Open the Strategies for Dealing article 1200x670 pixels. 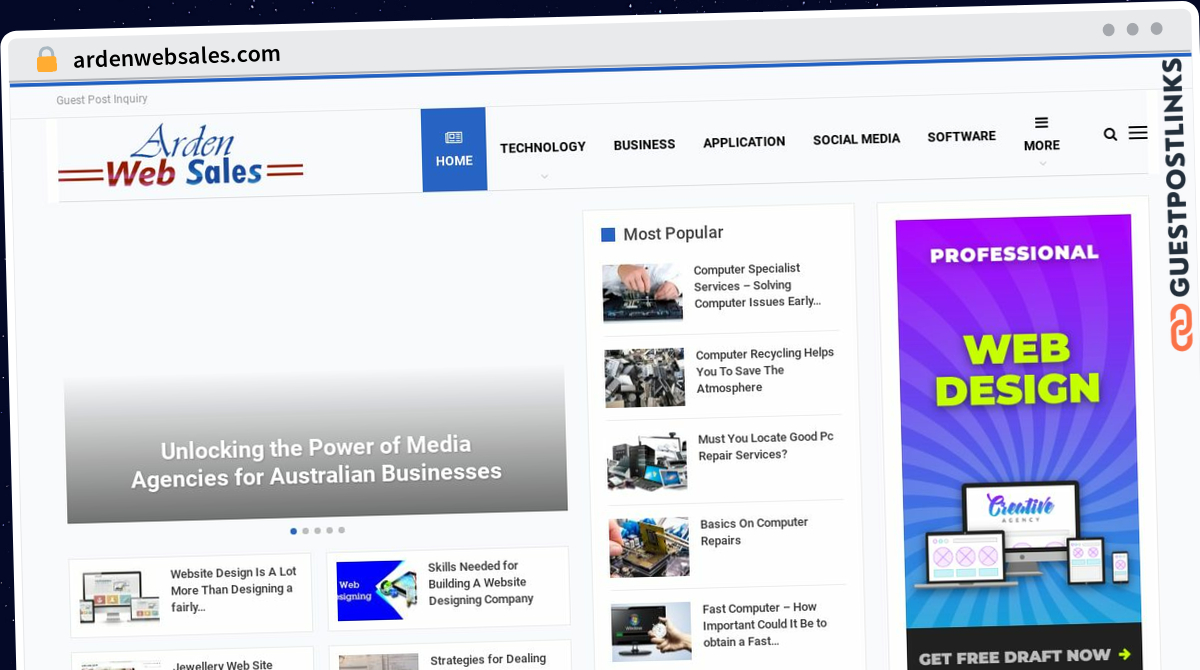tap(488, 660)
